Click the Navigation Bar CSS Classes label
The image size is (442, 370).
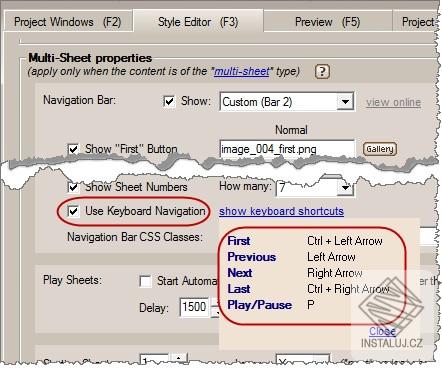[x=135, y=237]
